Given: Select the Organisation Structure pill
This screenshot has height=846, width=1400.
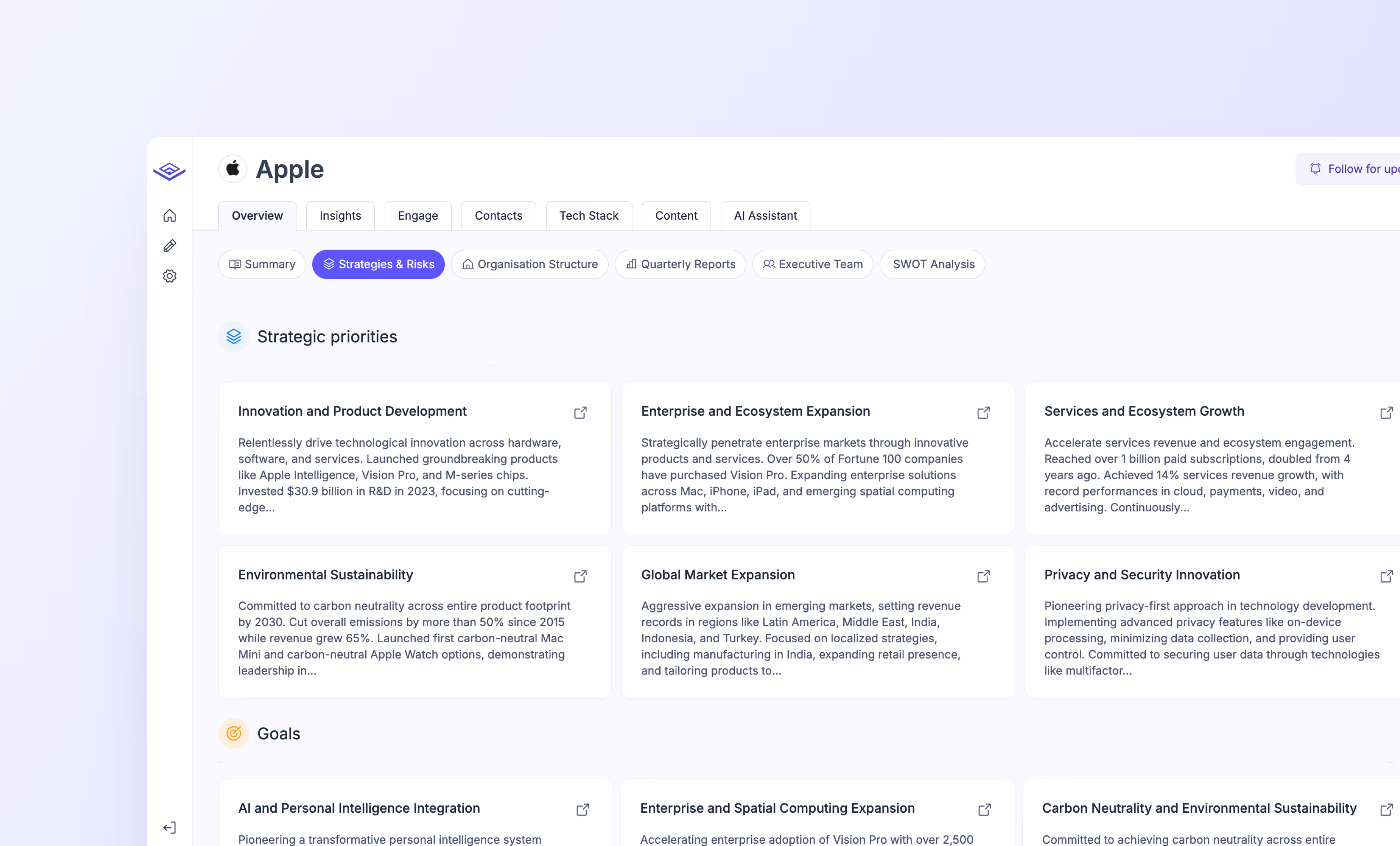Looking at the screenshot, I should [530, 264].
